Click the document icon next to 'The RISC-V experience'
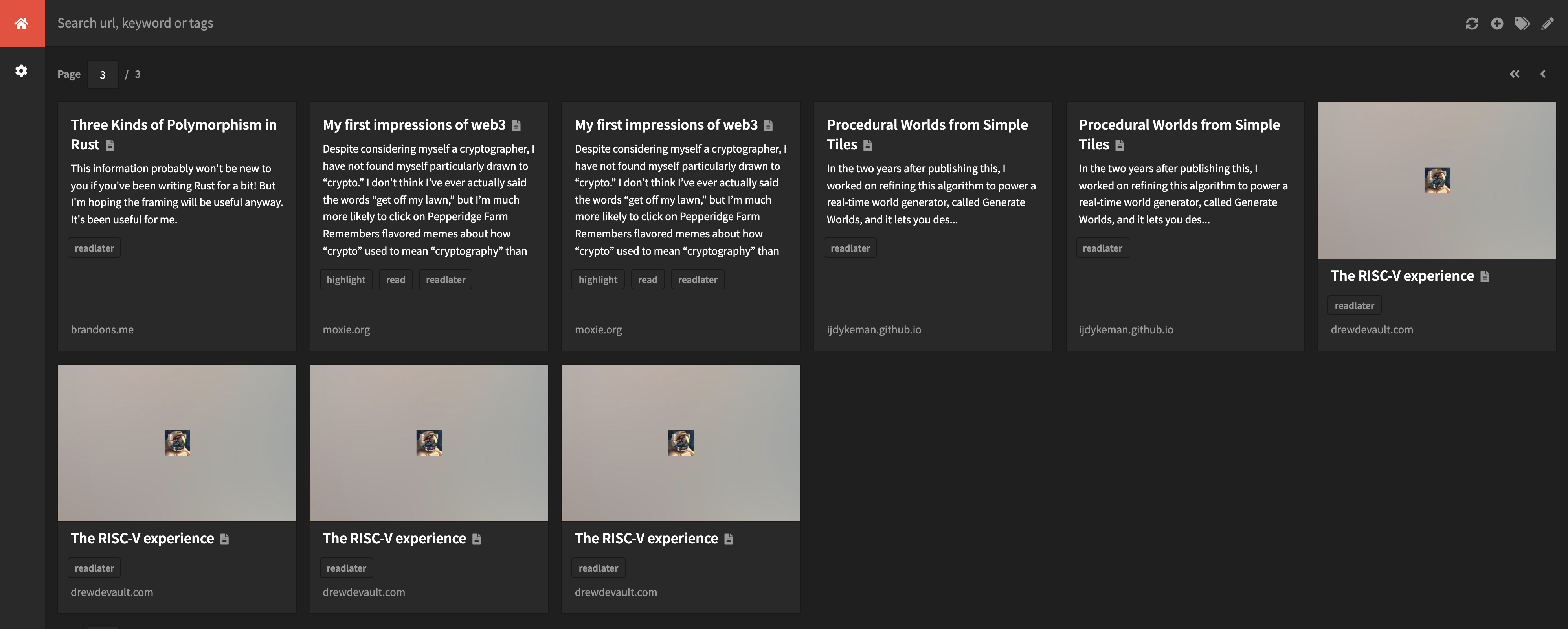Screen dimensions: 1568x629 click(x=1484, y=275)
